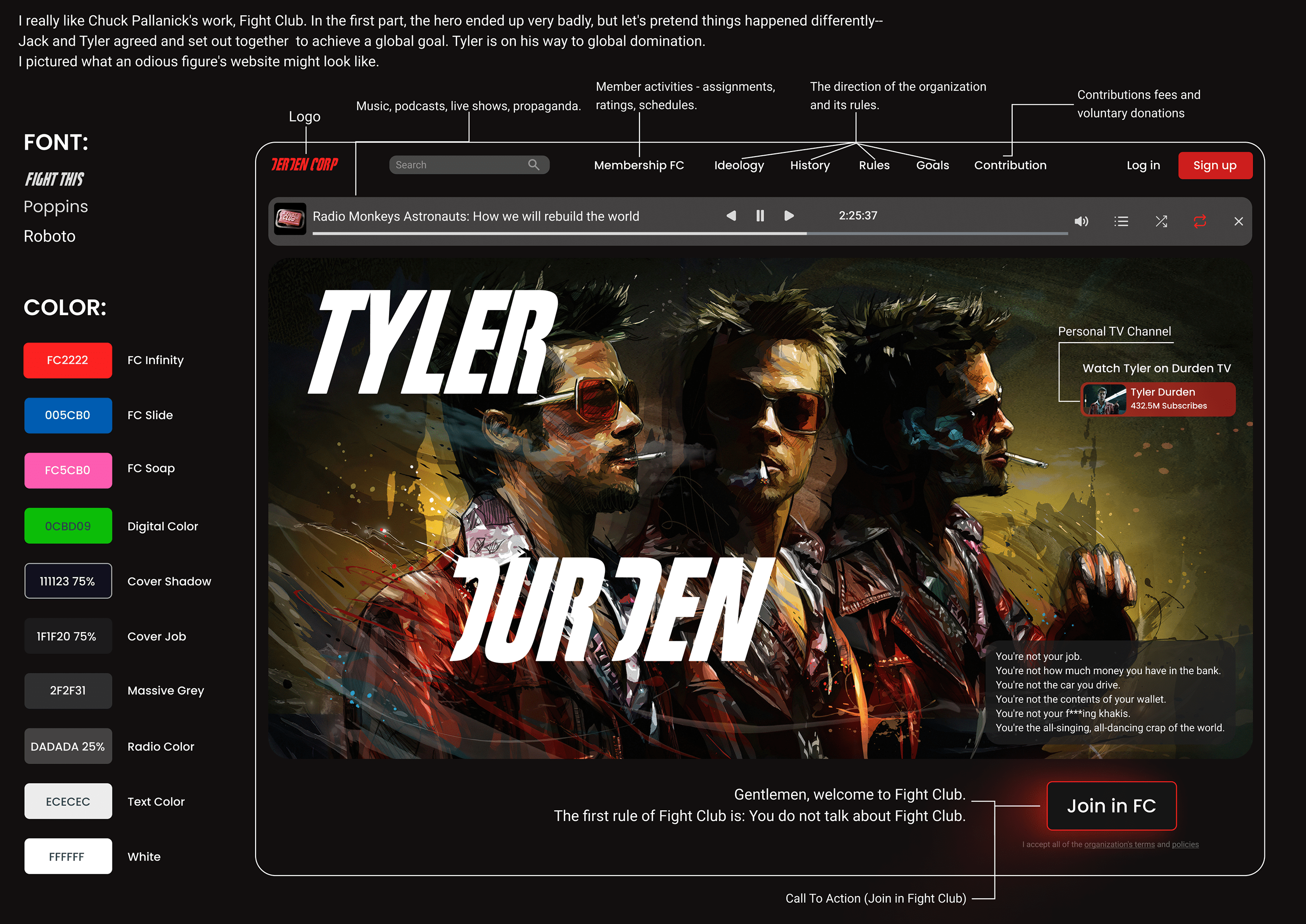Skip to next radio track

pos(788,216)
